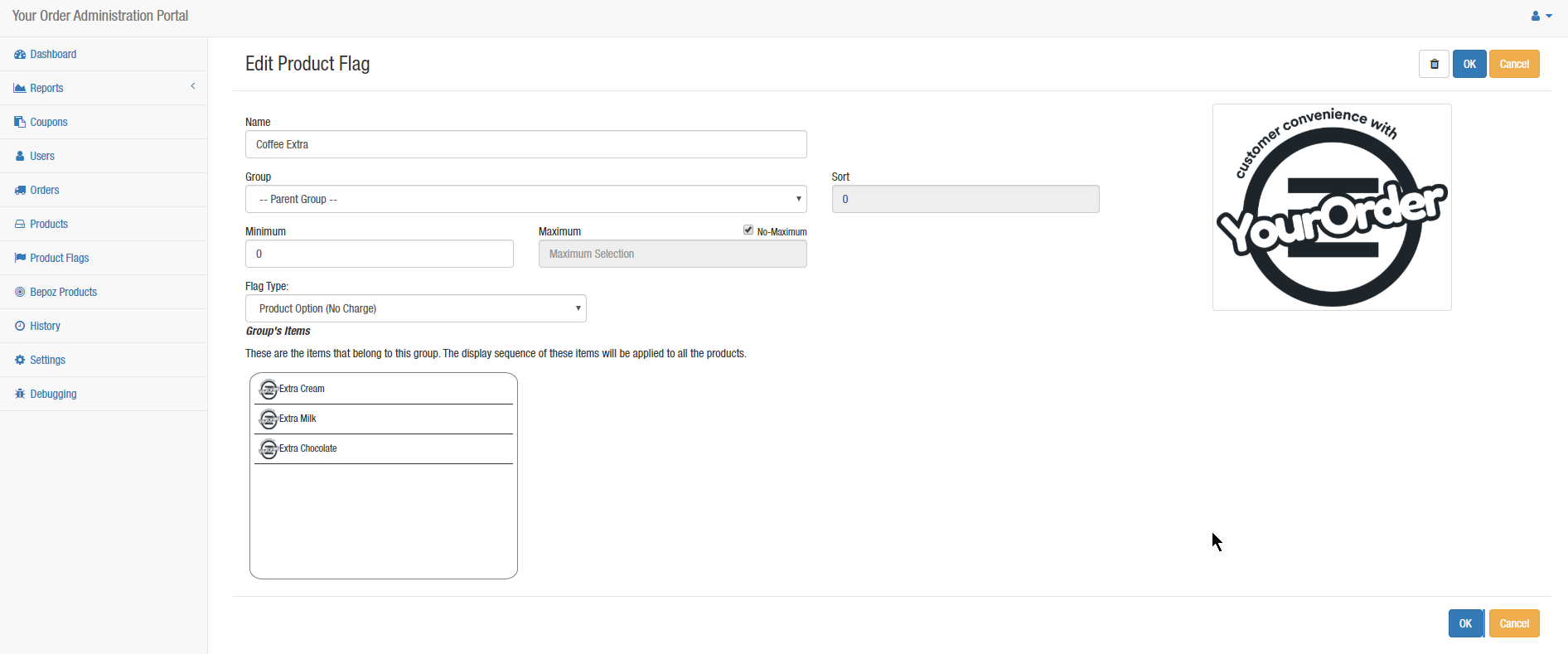
Task: Click the Extra Milk item logo icon
Action: [x=269, y=419]
